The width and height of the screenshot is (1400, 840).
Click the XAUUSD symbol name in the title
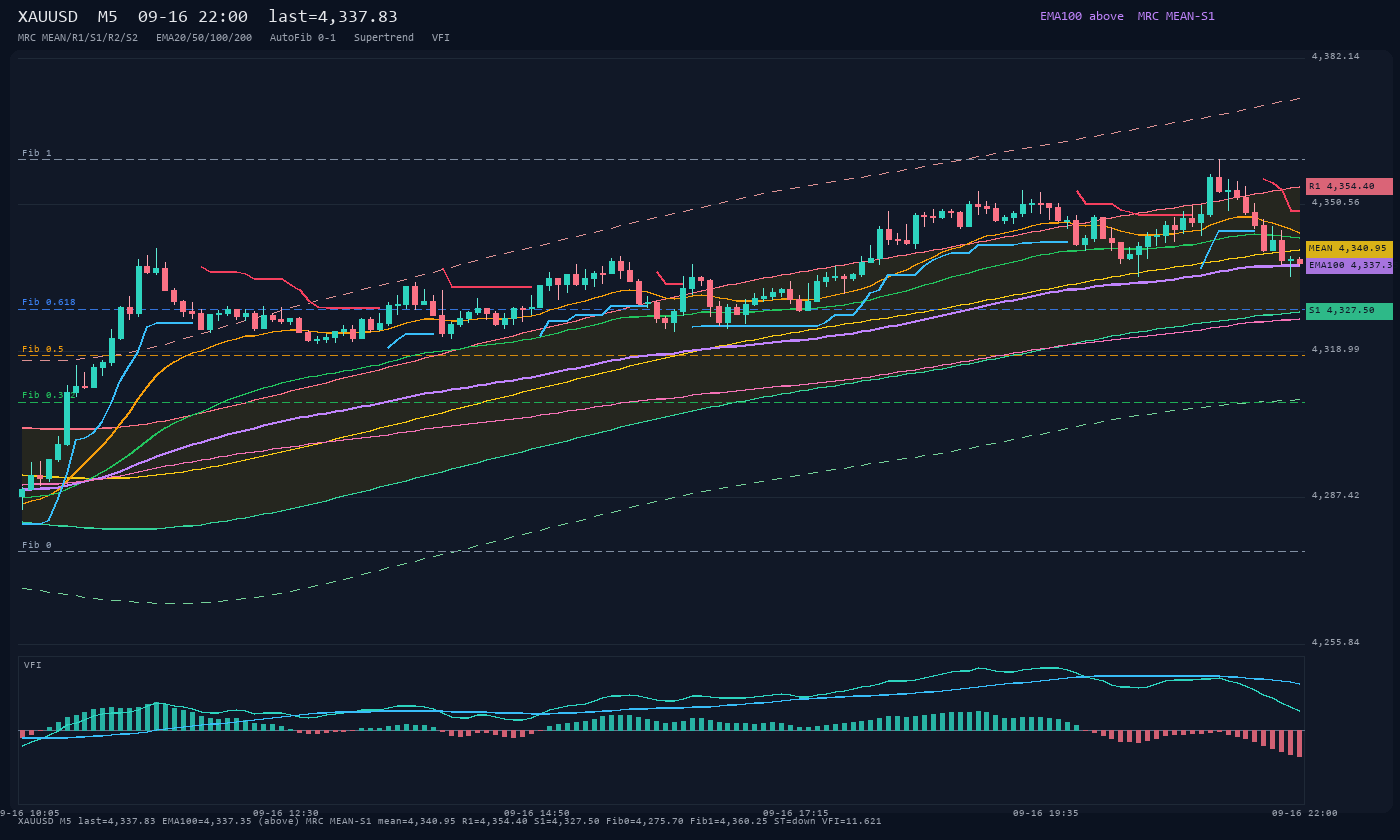click(48, 17)
